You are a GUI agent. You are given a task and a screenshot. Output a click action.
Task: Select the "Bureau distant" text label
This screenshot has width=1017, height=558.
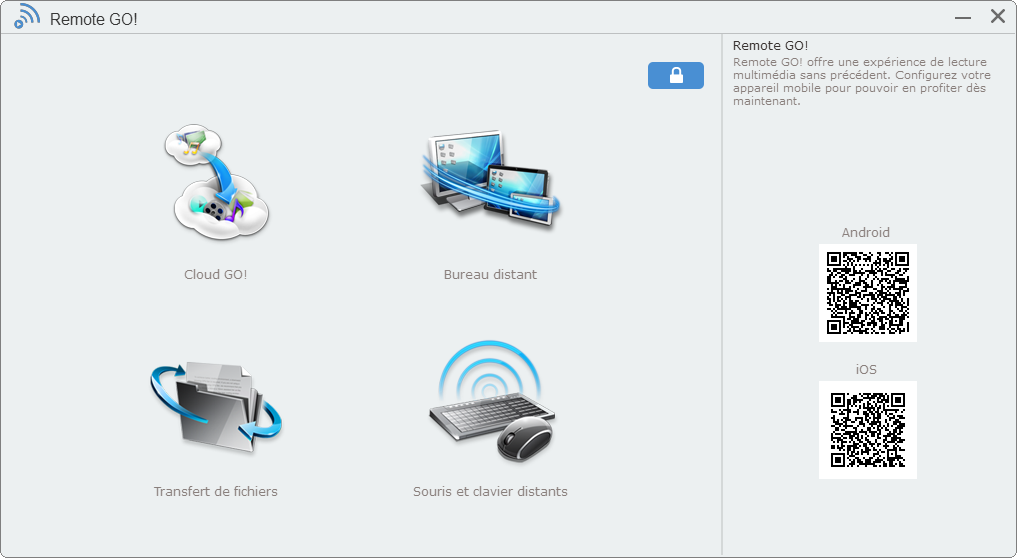pyautogui.click(x=490, y=275)
